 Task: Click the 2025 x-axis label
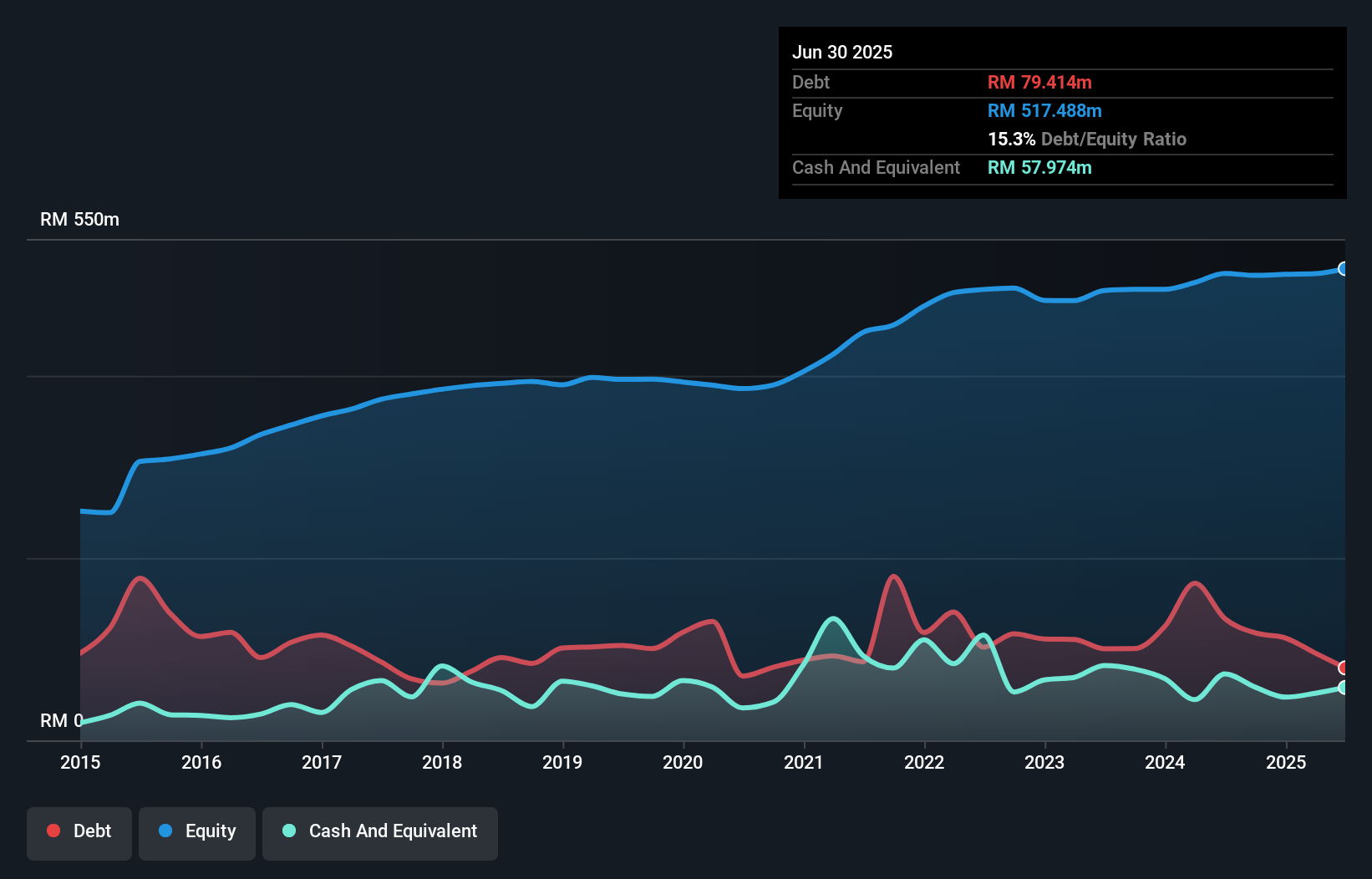[x=1285, y=762]
